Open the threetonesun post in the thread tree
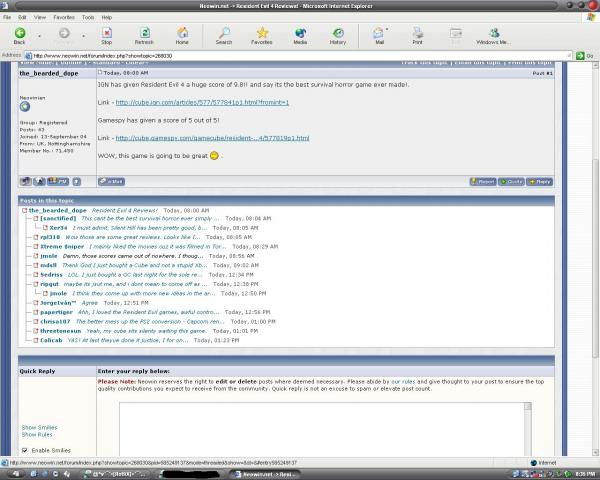 [x=61, y=331]
